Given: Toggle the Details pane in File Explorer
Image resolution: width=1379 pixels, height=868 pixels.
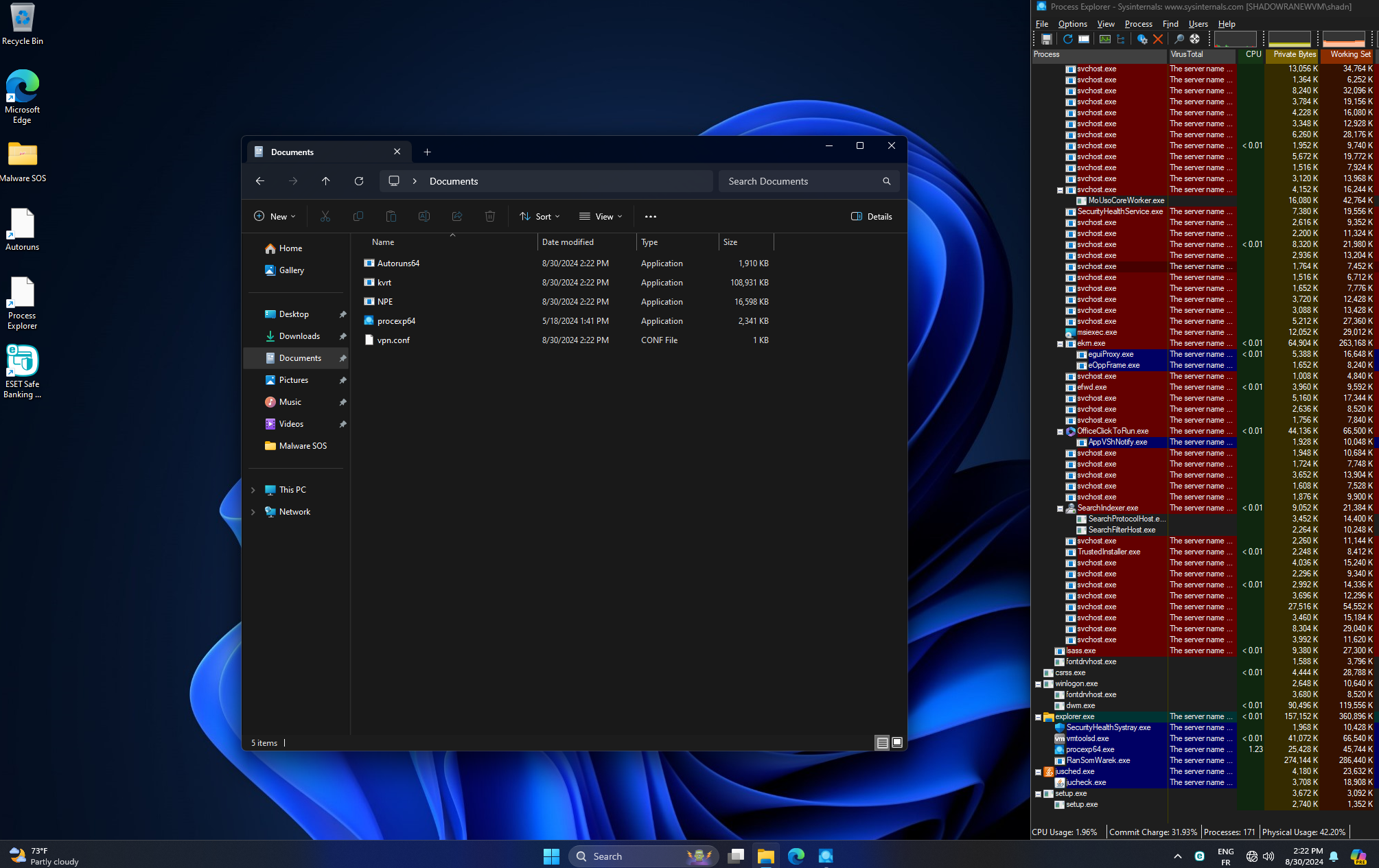Looking at the screenshot, I should click(x=872, y=216).
